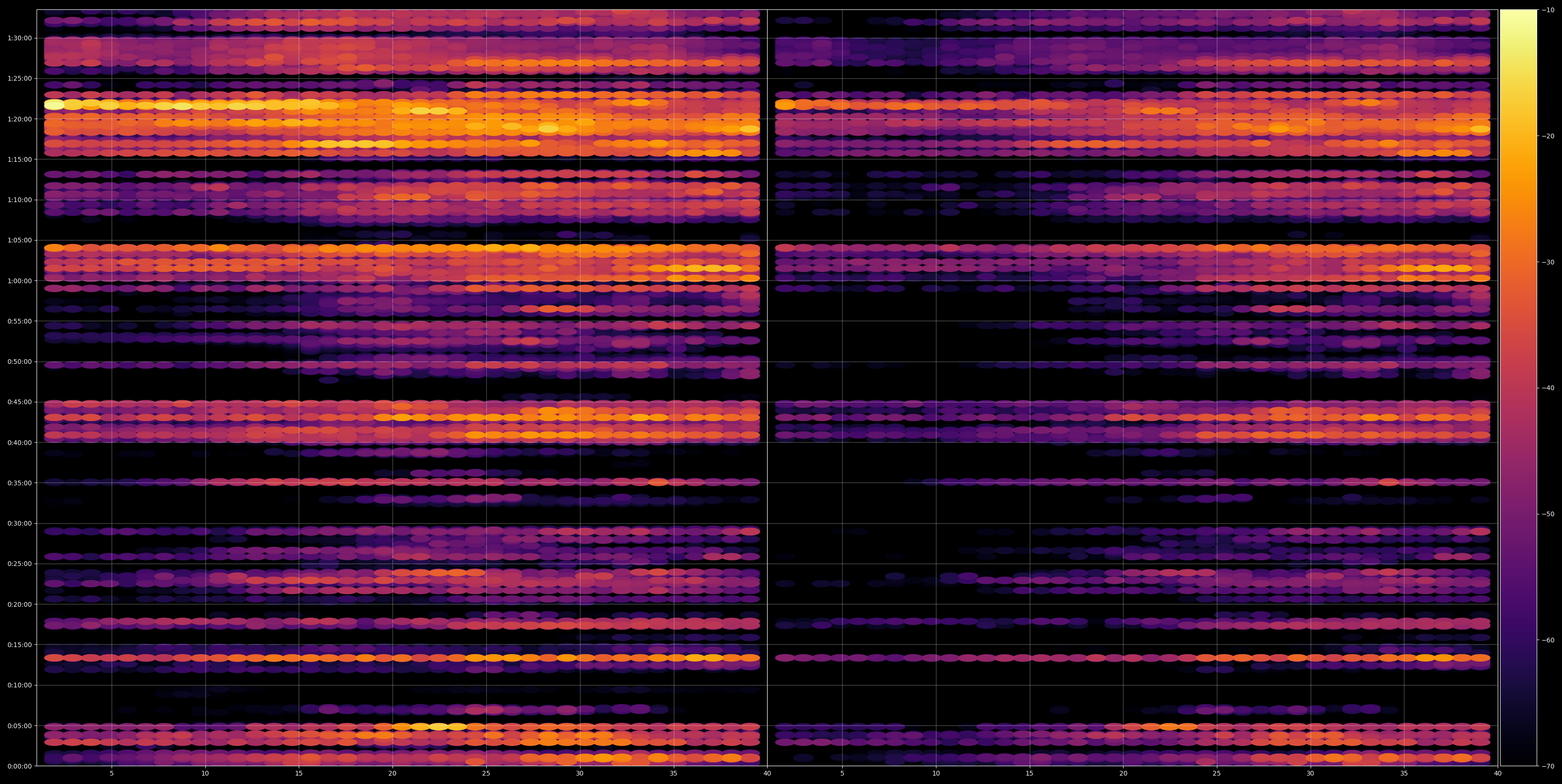Click x-axis tick 25 of the right heatmap
The width and height of the screenshot is (1562, 784).
[1217, 774]
